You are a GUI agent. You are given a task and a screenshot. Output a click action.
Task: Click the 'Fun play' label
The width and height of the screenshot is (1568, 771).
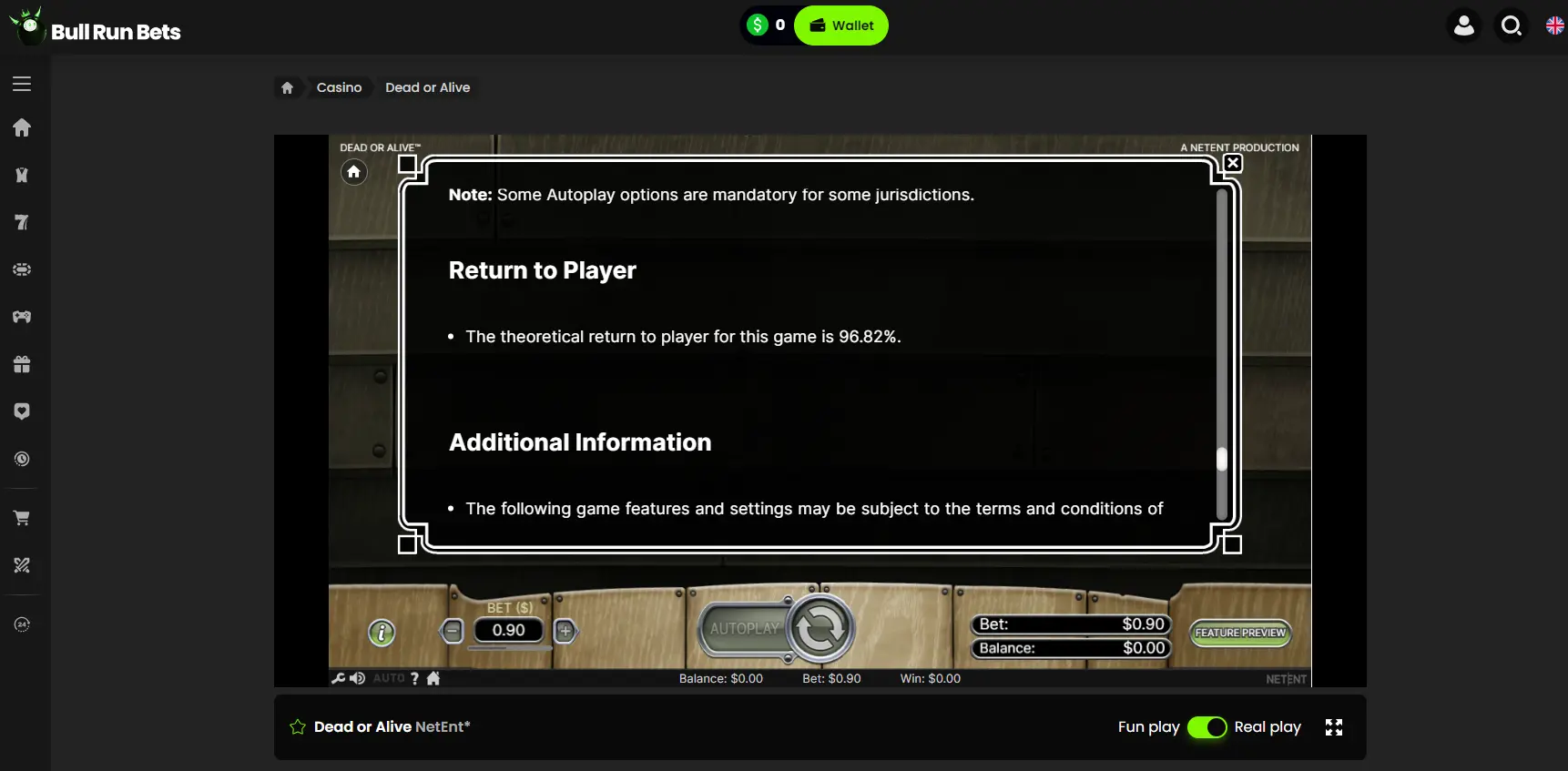(1149, 726)
